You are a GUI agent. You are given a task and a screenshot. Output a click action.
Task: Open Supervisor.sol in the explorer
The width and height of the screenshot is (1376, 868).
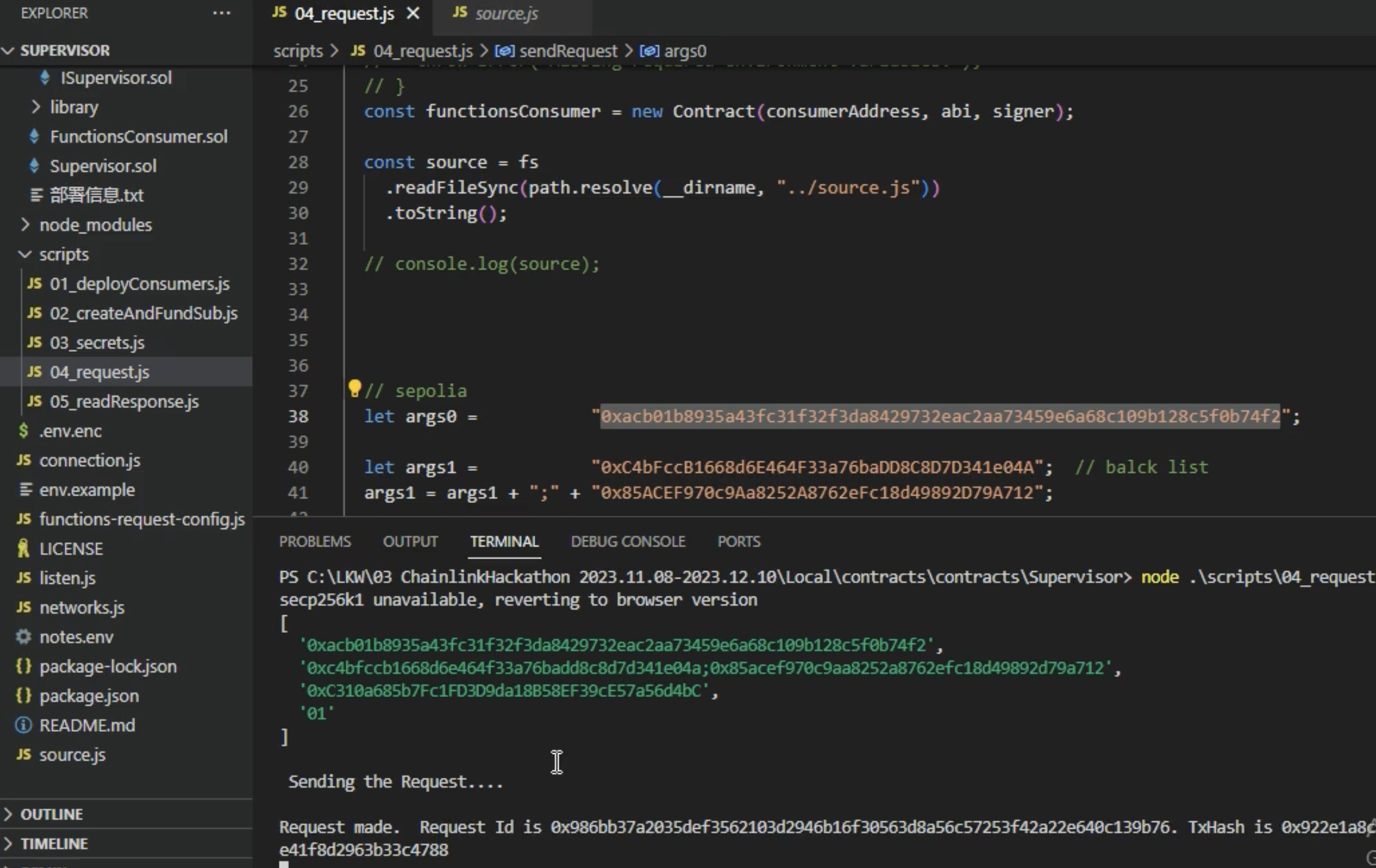[x=103, y=166]
